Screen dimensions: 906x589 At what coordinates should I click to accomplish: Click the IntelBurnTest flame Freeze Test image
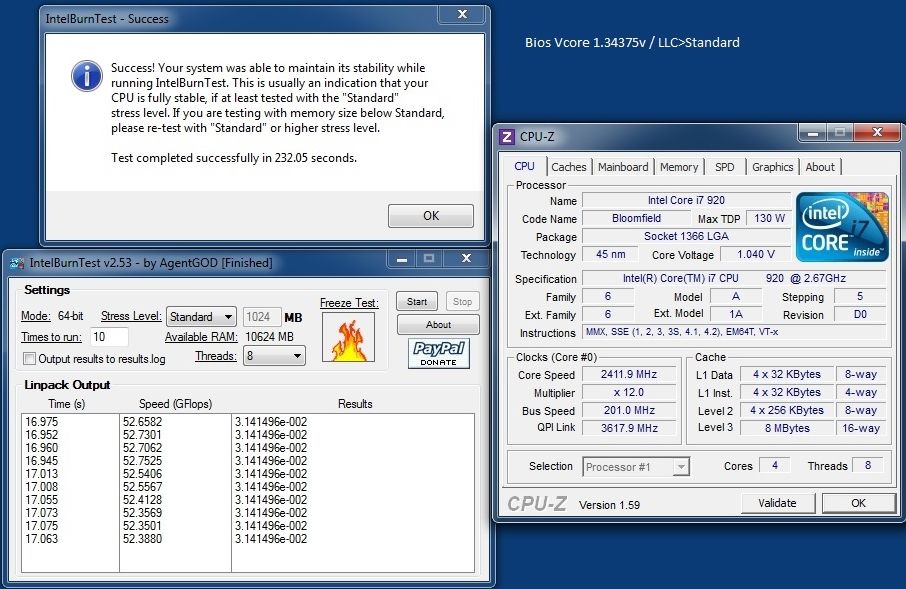(348, 338)
